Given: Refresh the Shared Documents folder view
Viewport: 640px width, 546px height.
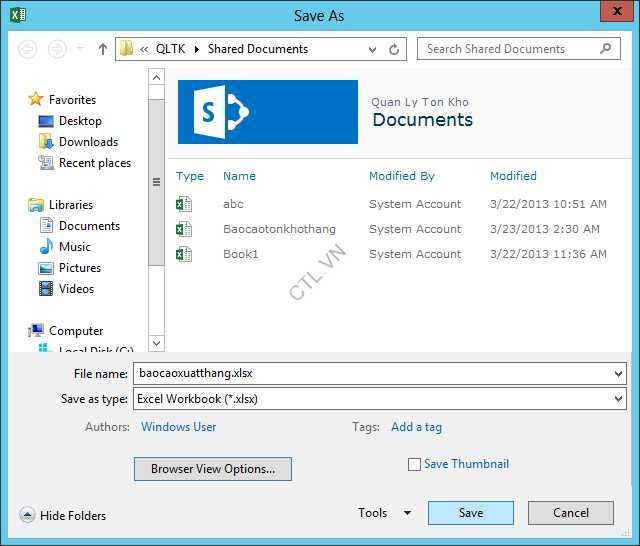Looking at the screenshot, I should pyautogui.click(x=395, y=49).
